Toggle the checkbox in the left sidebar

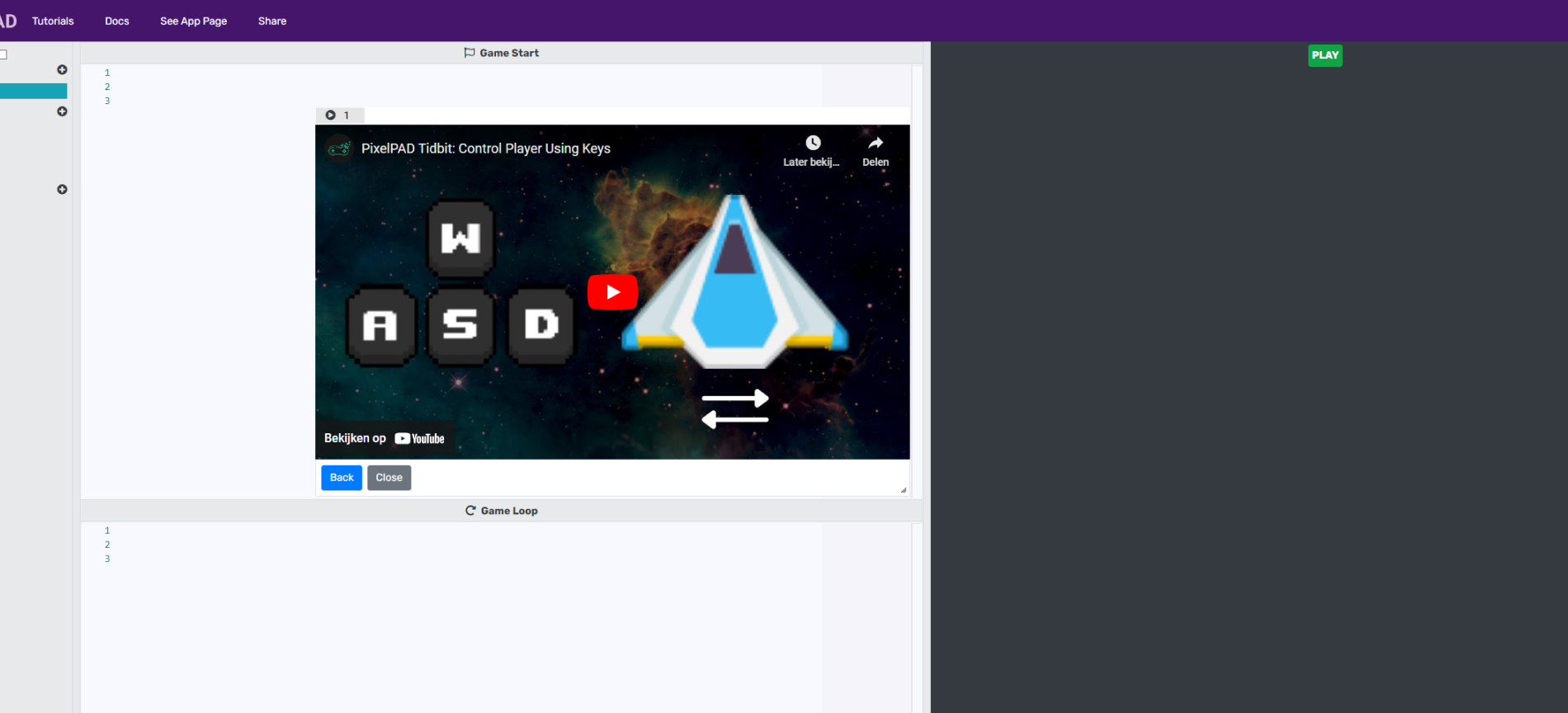click(3, 54)
